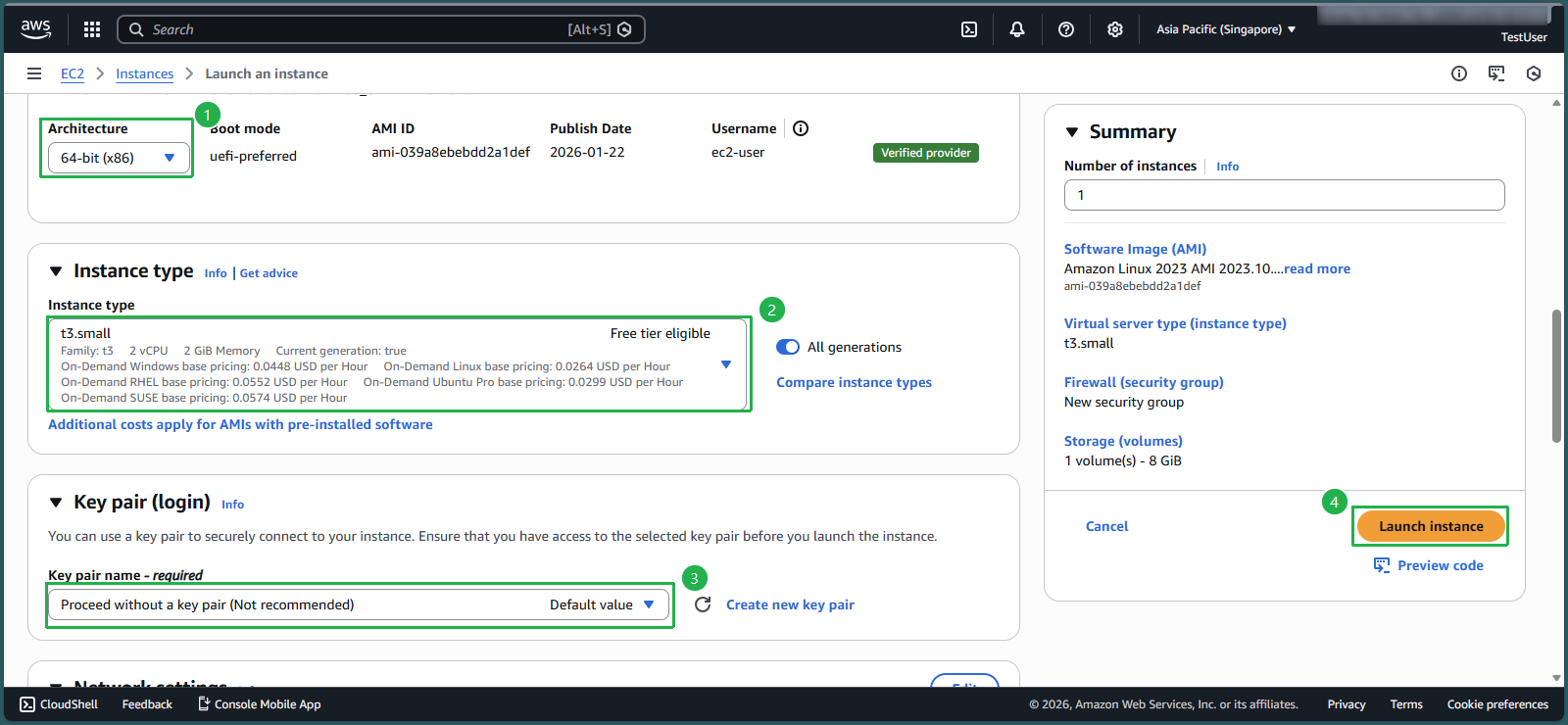This screenshot has width=1568, height=725.
Task: Click the page vertical scrollbar thumb
Action: tap(1556, 376)
